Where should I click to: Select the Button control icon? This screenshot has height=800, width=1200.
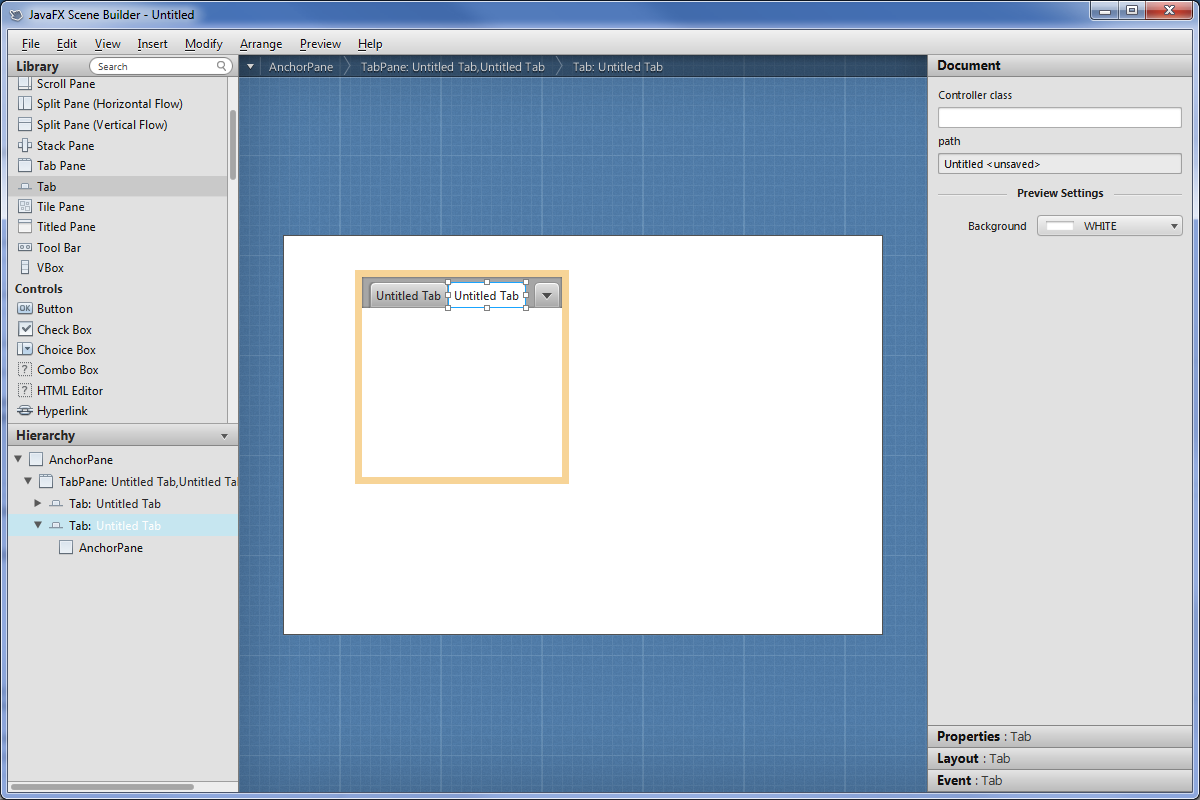25,309
